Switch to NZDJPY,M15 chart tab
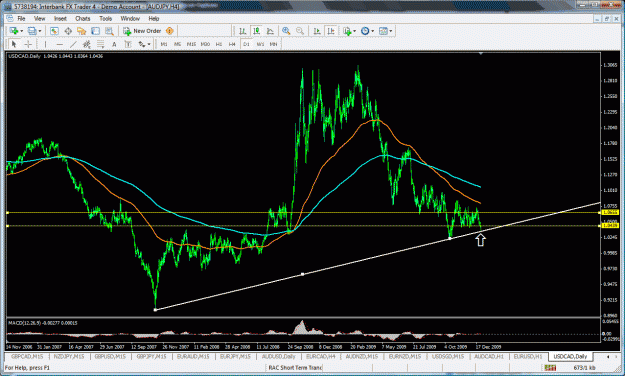This screenshot has height=376, width=625. (69, 356)
